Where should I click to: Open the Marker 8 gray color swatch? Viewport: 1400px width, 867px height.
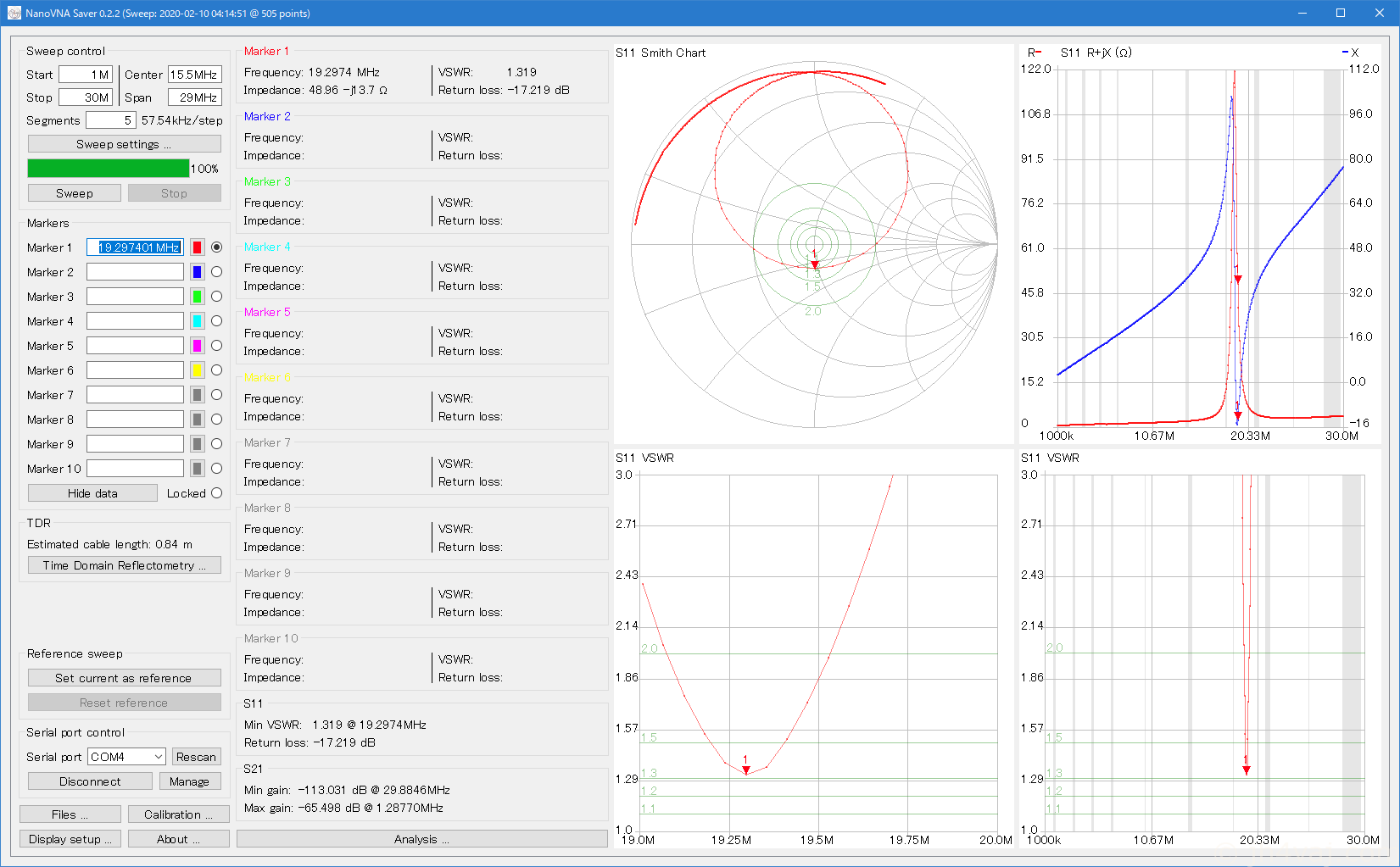point(197,420)
